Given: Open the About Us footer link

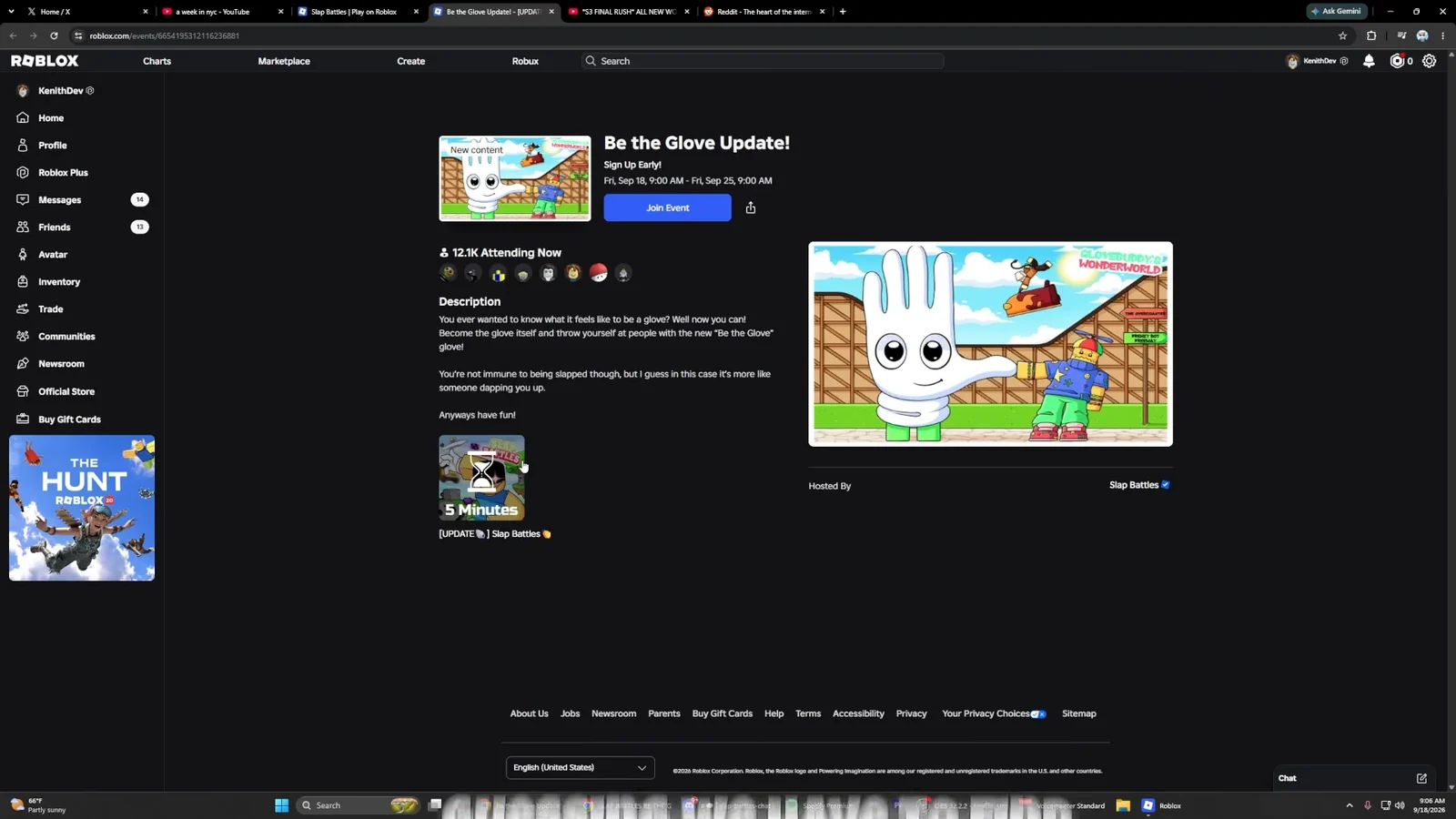Looking at the screenshot, I should (x=529, y=713).
